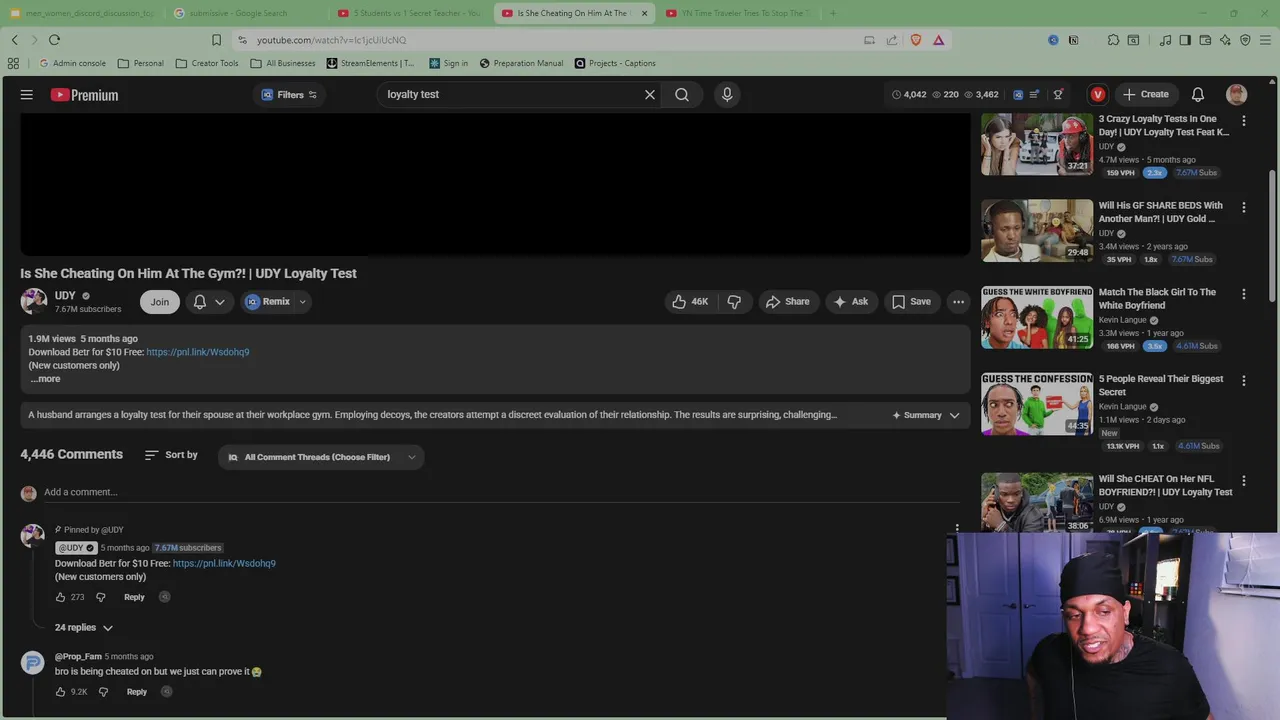
Task: Switch to 5 Students vs 1 Secret Teacher tab
Action: click(410, 13)
